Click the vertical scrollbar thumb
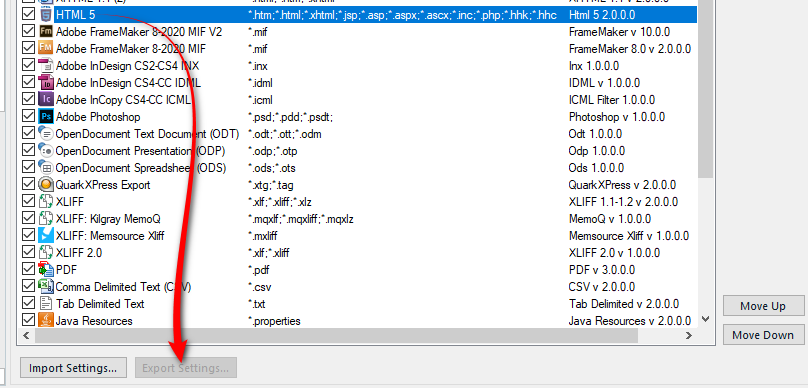 [706, 89]
